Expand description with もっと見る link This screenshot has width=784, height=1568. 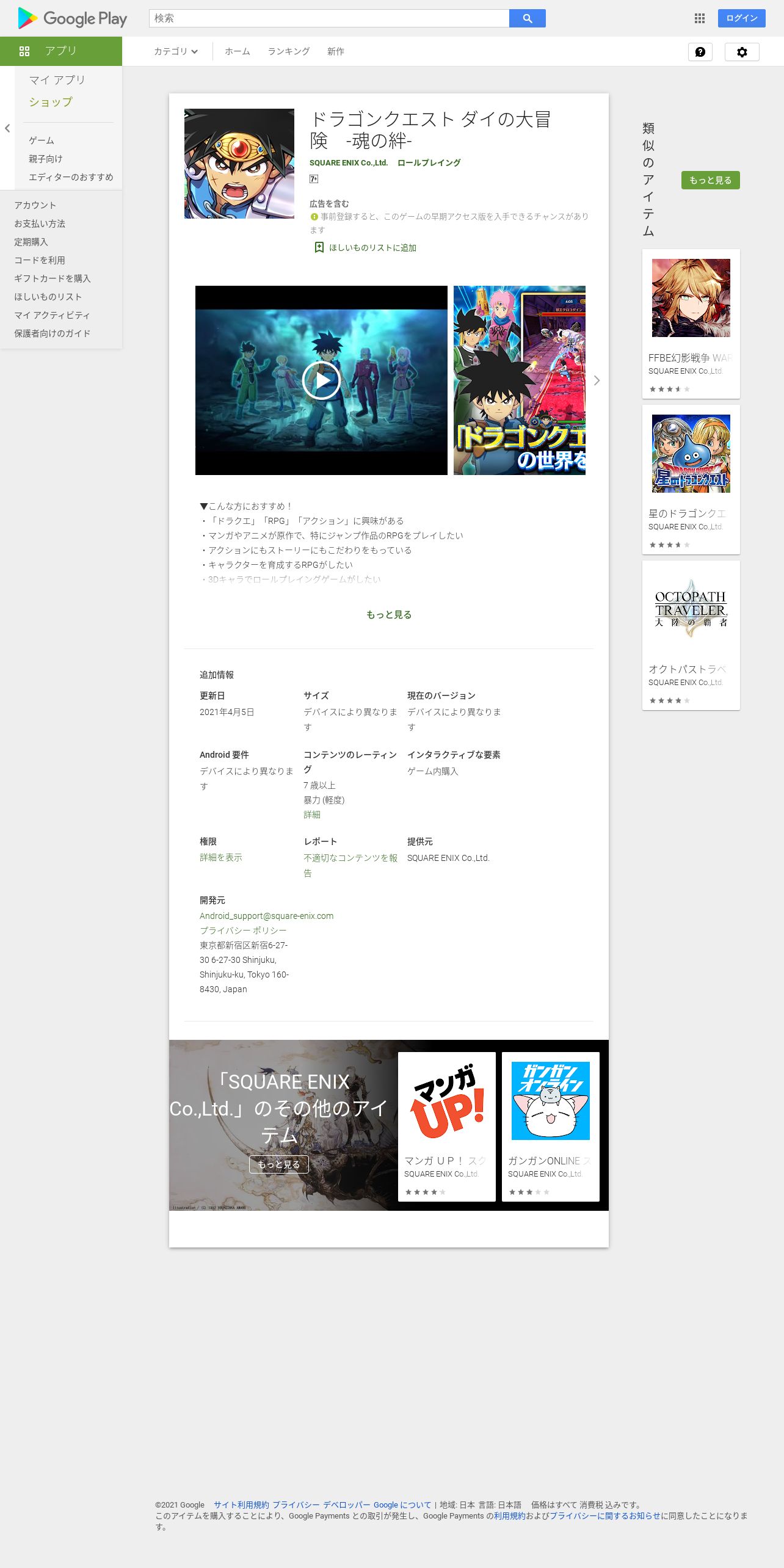click(x=389, y=615)
